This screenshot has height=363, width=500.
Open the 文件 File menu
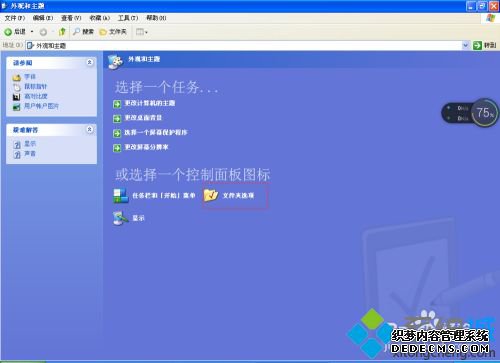click(x=15, y=18)
